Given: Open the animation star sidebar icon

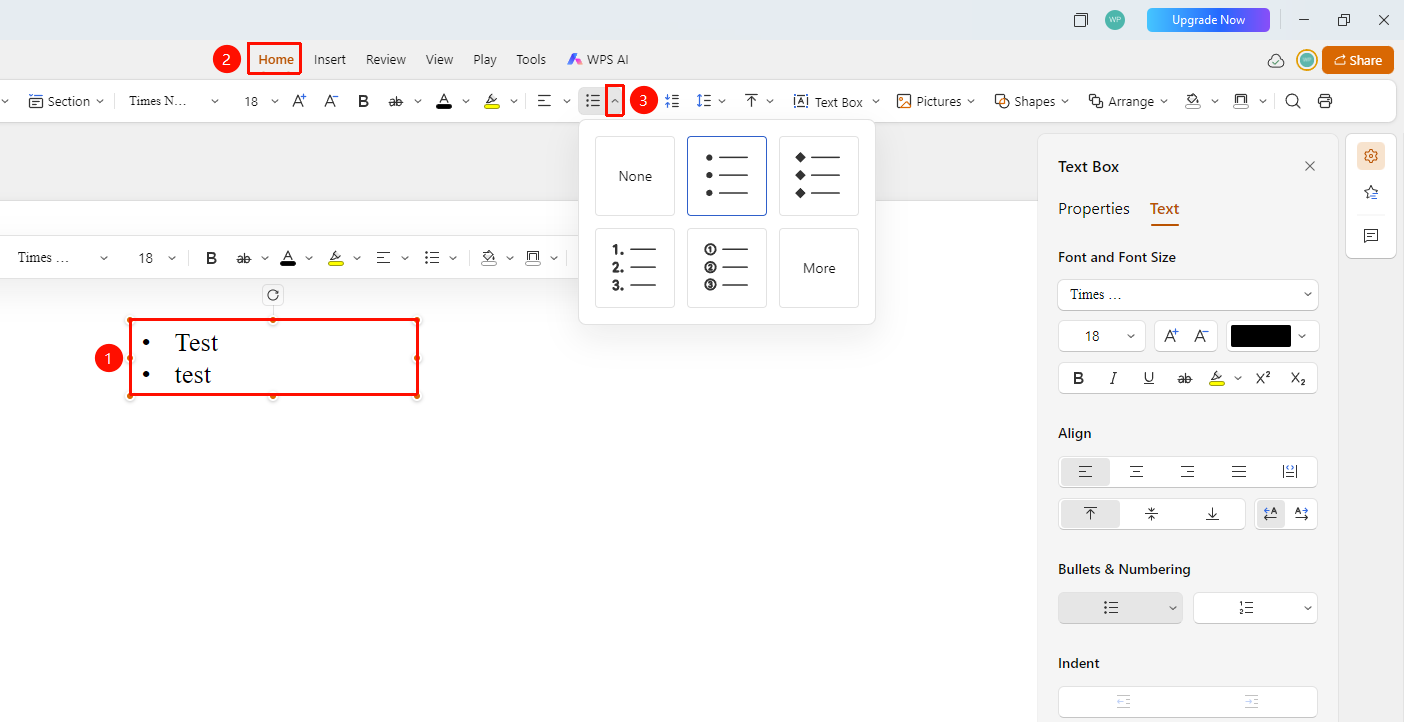Looking at the screenshot, I should coord(1371,192).
